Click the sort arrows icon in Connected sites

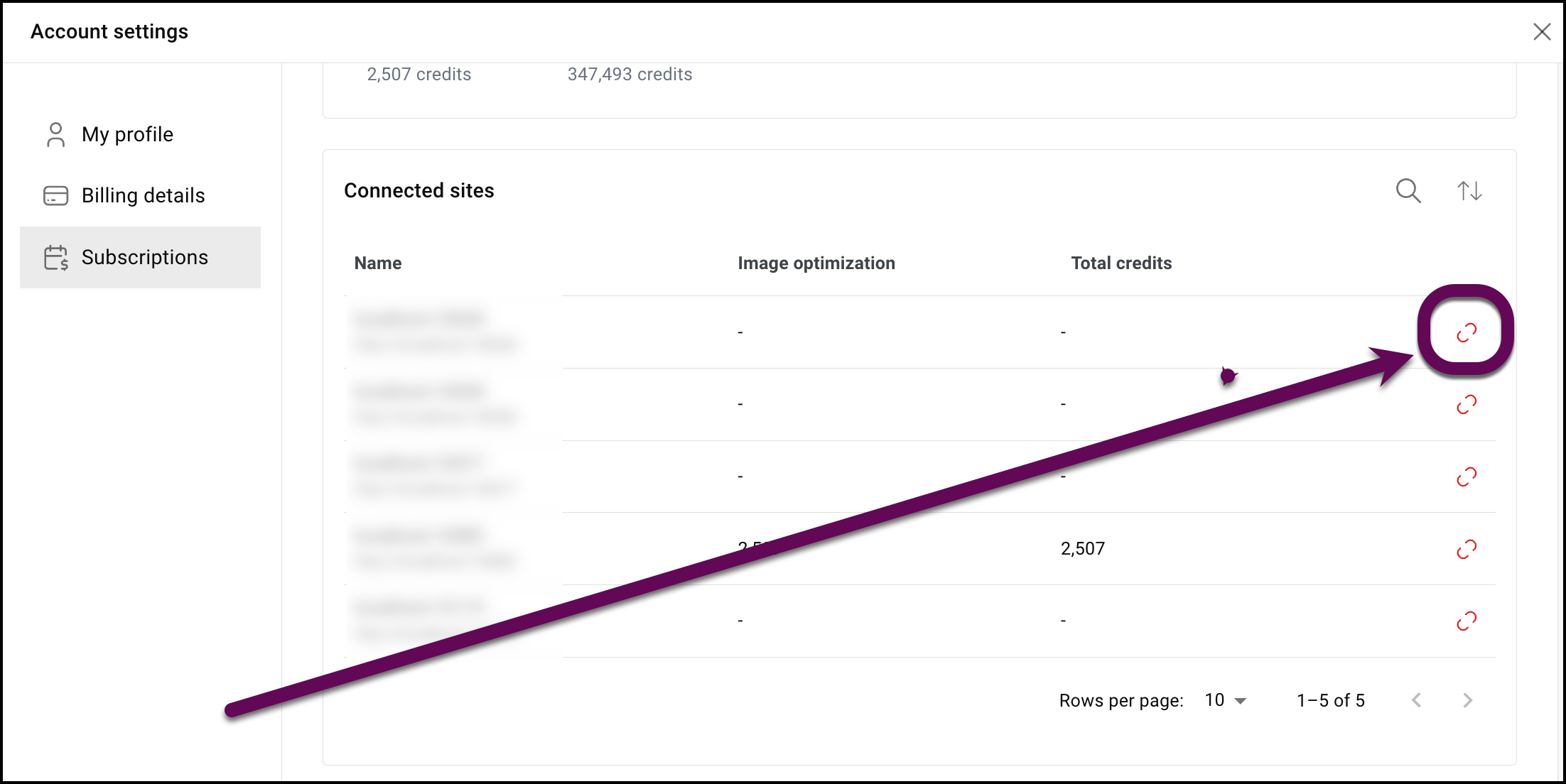[x=1469, y=191]
